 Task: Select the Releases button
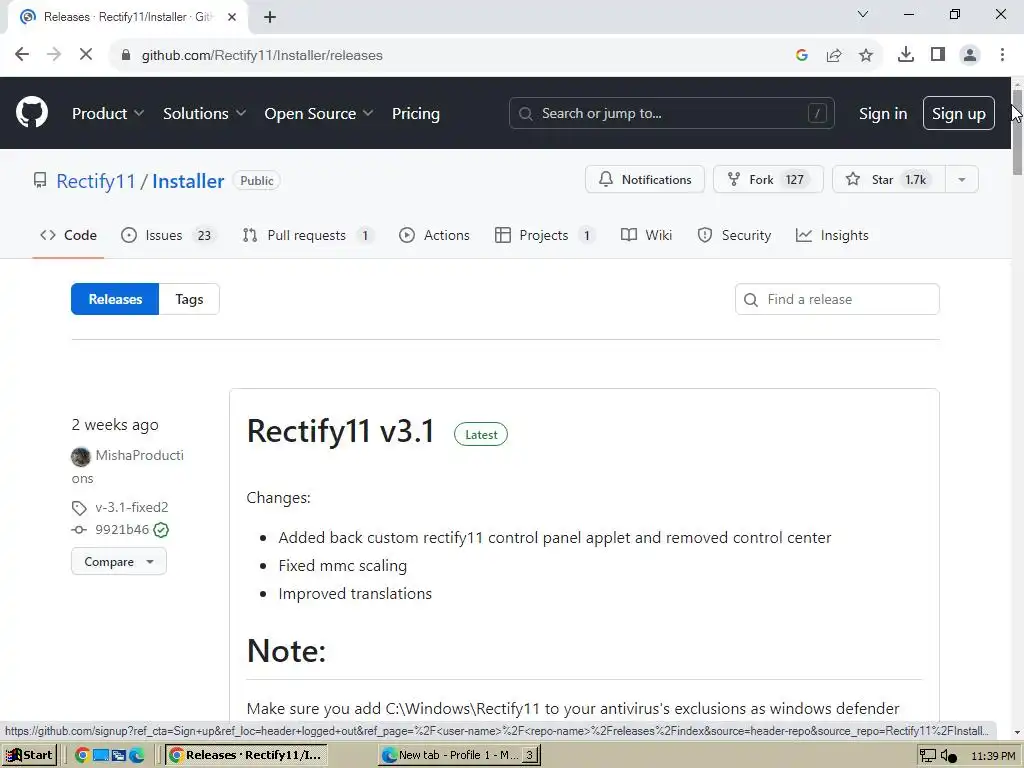coord(115,299)
